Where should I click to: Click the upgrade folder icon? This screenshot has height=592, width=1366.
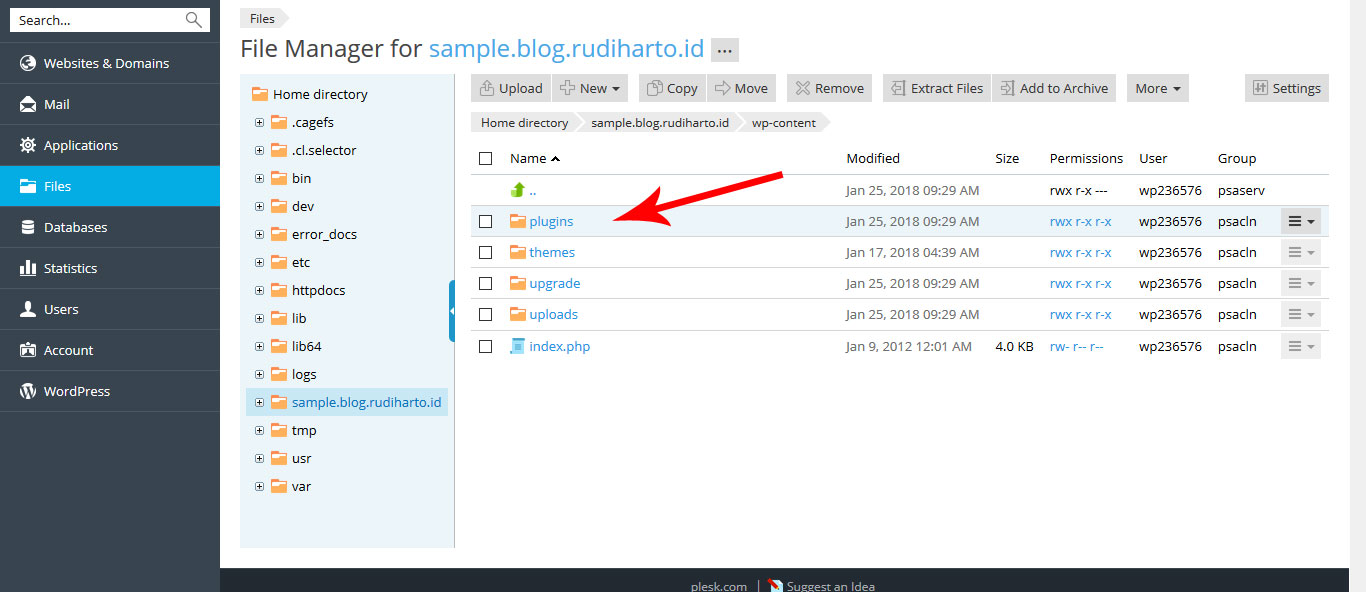tap(517, 283)
